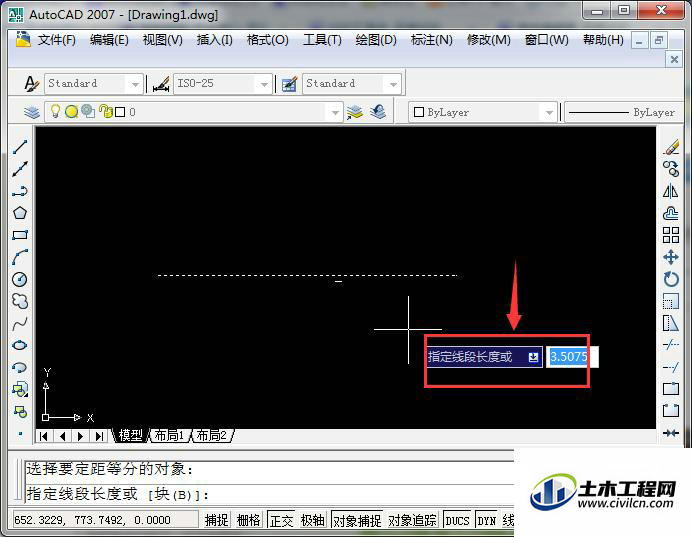Go to last layout tab arrow
This screenshot has height=537, width=692.
(99, 436)
